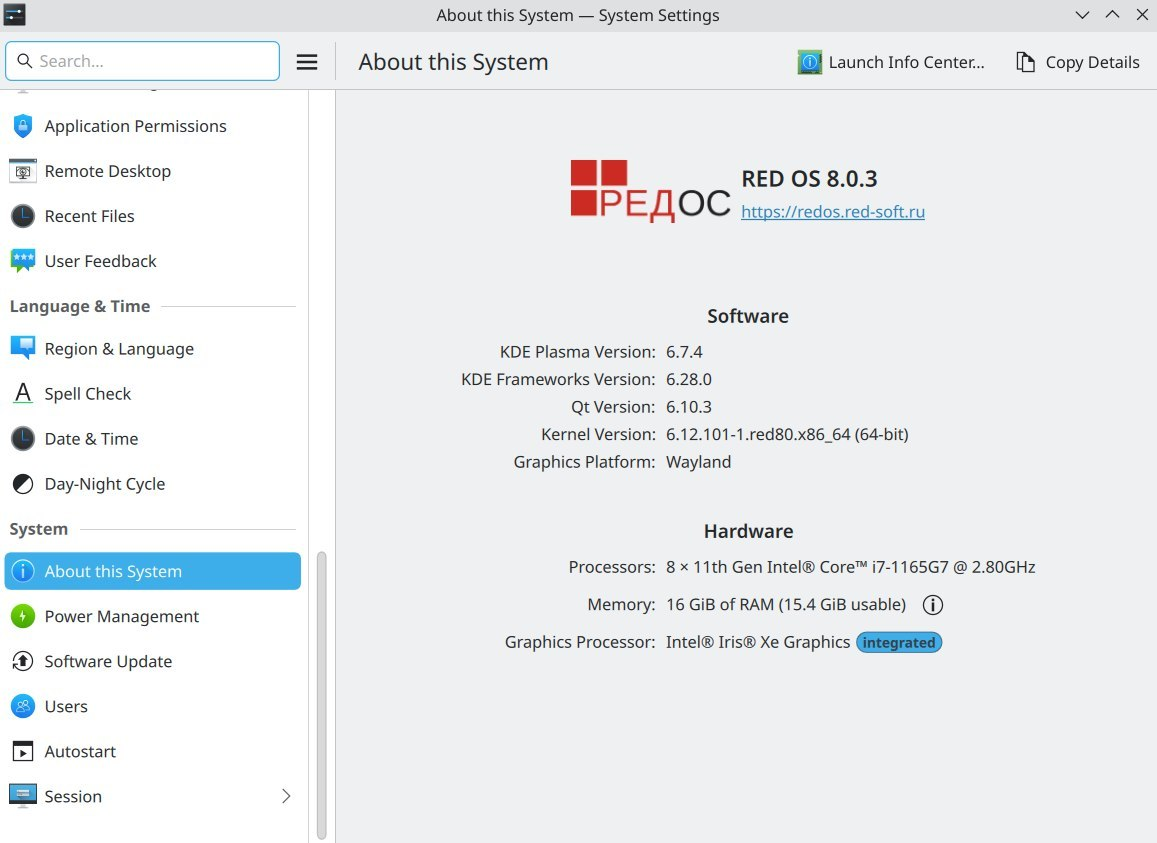Click the Autostart play icon

tap(23, 751)
